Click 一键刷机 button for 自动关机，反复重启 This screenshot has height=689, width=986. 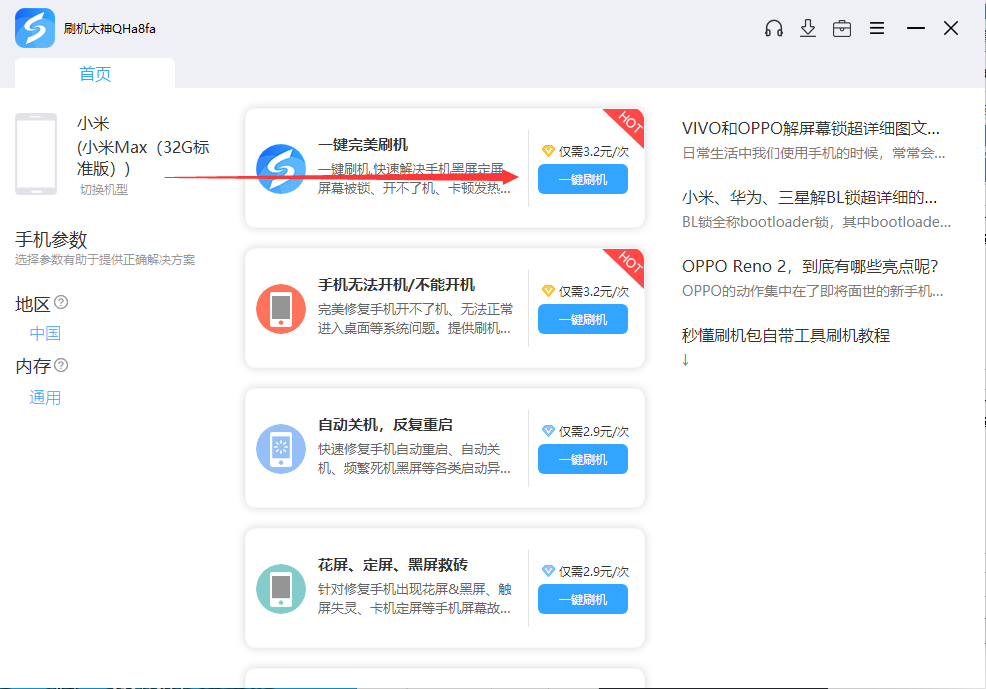(x=583, y=460)
